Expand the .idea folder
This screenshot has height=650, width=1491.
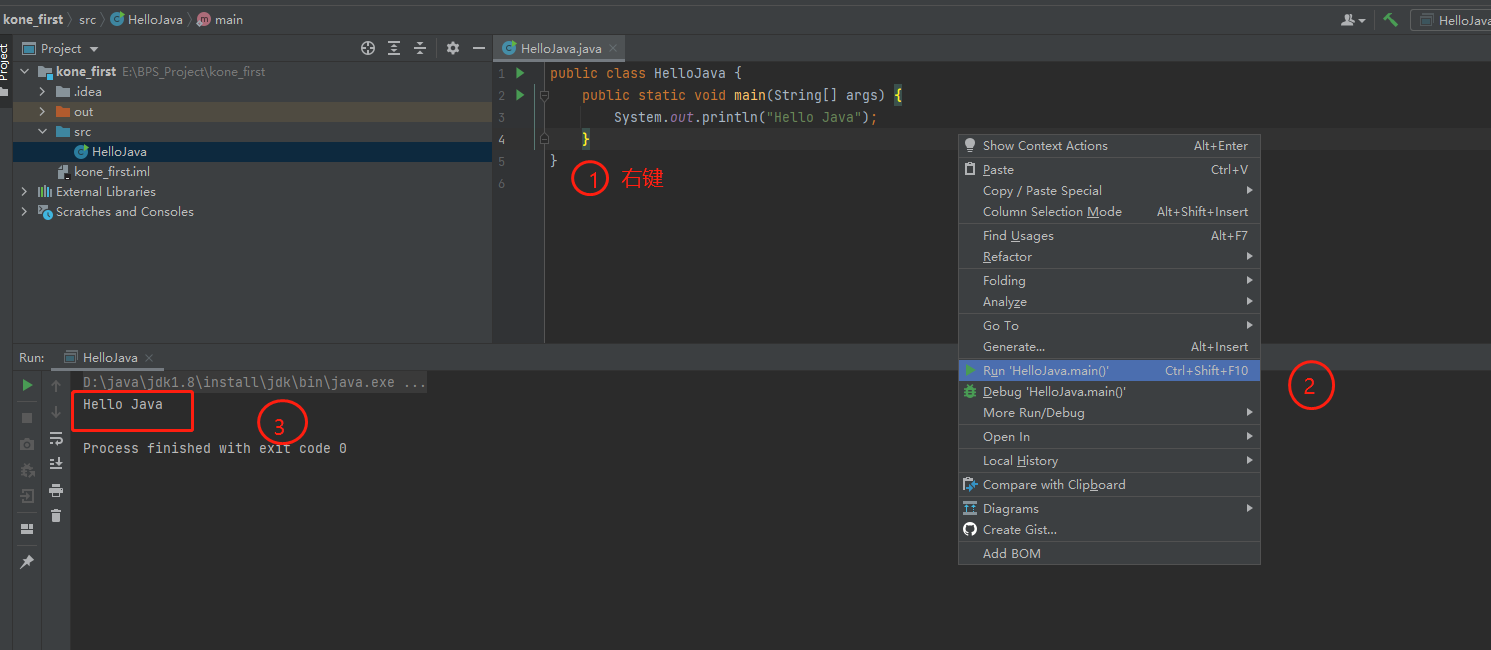[x=43, y=92]
